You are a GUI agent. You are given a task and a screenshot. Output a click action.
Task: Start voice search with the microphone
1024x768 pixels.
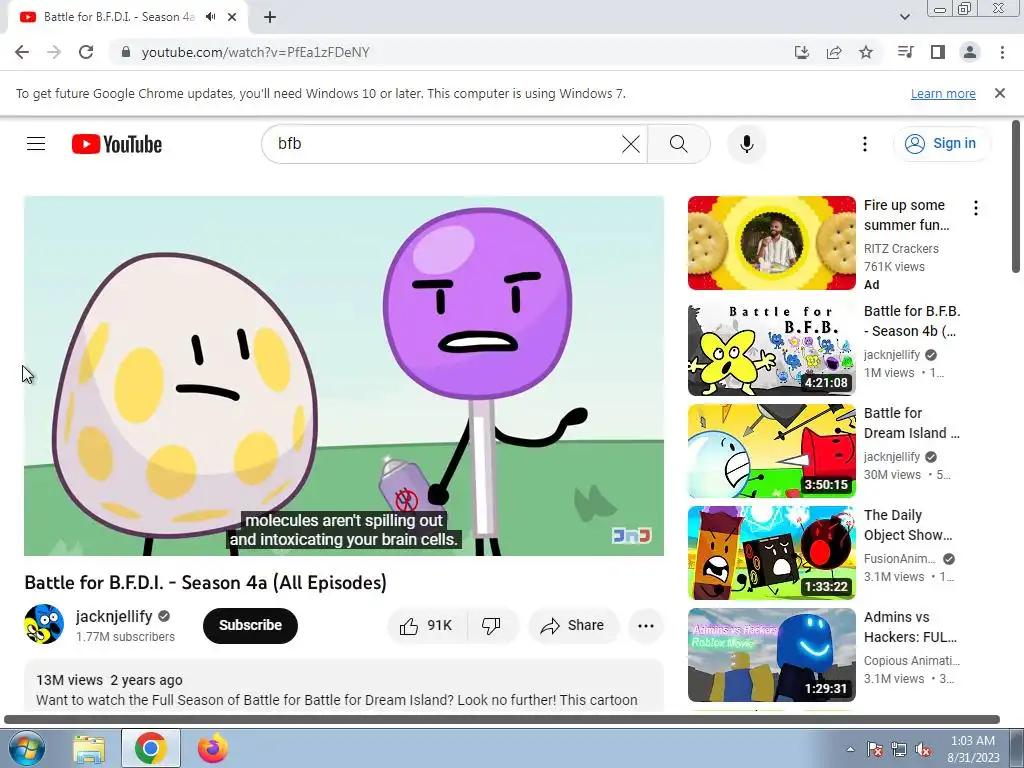tap(746, 144)
